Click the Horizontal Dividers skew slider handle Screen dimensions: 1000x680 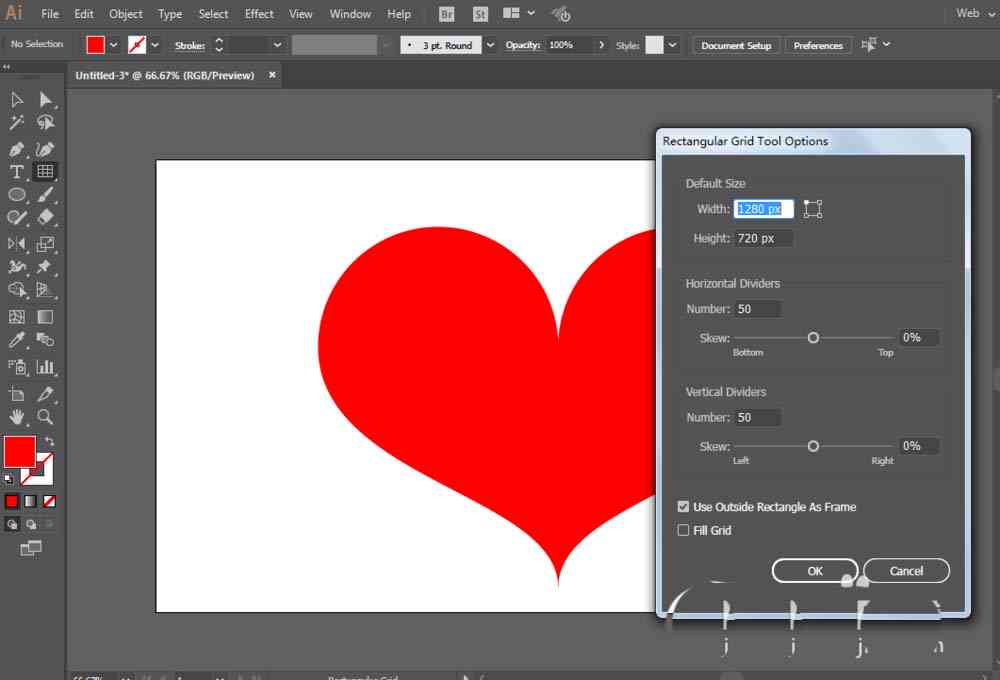coord(813,338)
